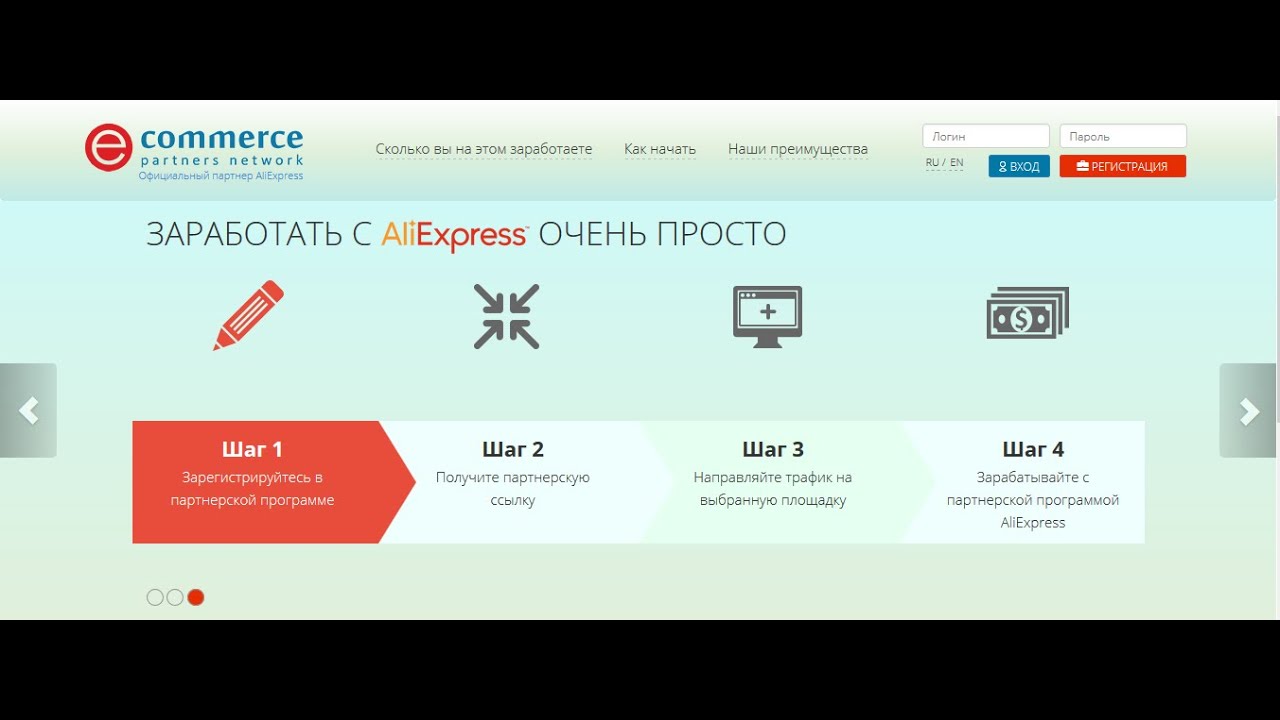1280x720 pixels.
Task: Click the blue ВХОД button
Action: tap(1019, 166)
